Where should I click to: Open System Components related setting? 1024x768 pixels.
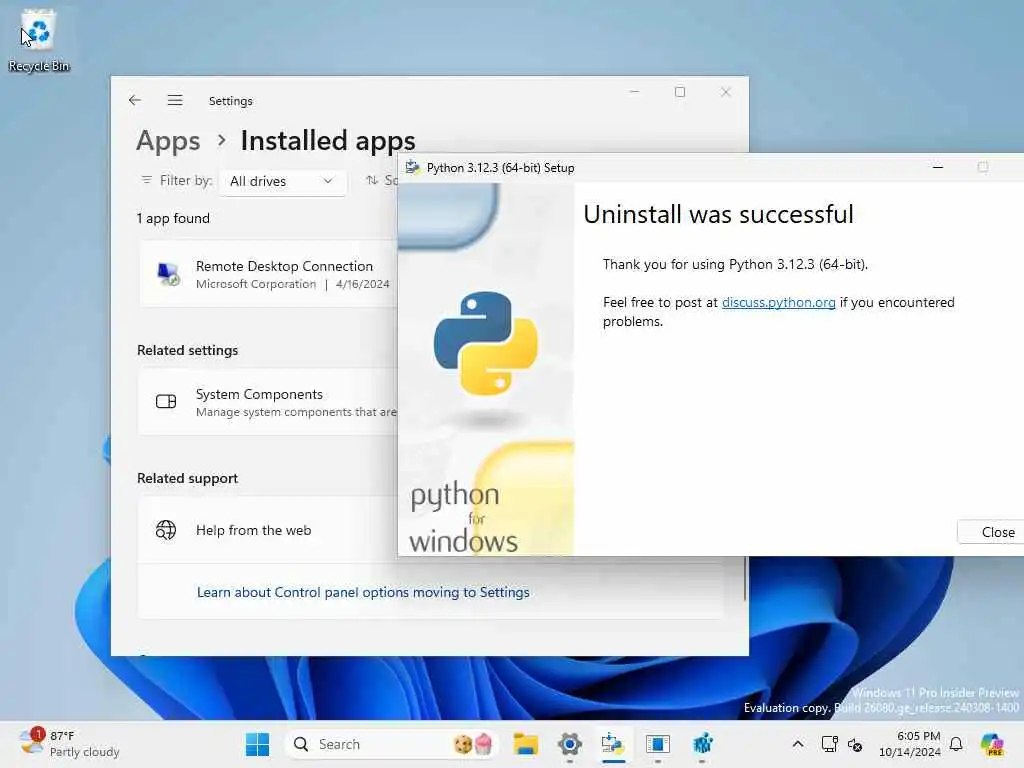(x=268, y=402)
